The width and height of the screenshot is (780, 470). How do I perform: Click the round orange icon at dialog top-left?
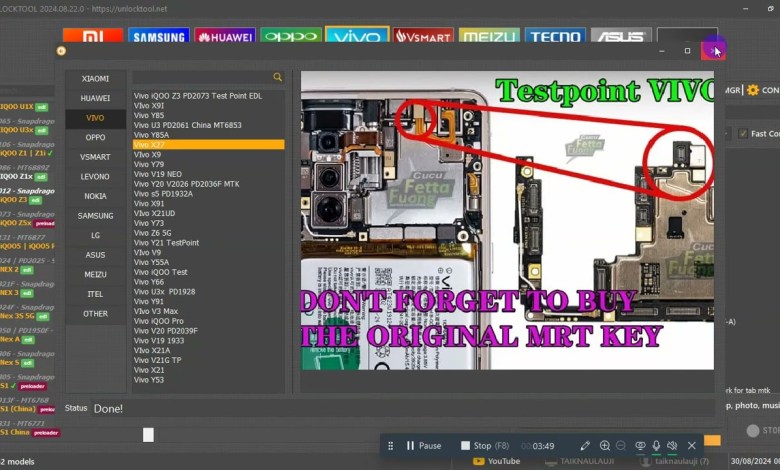coord(61,51)
